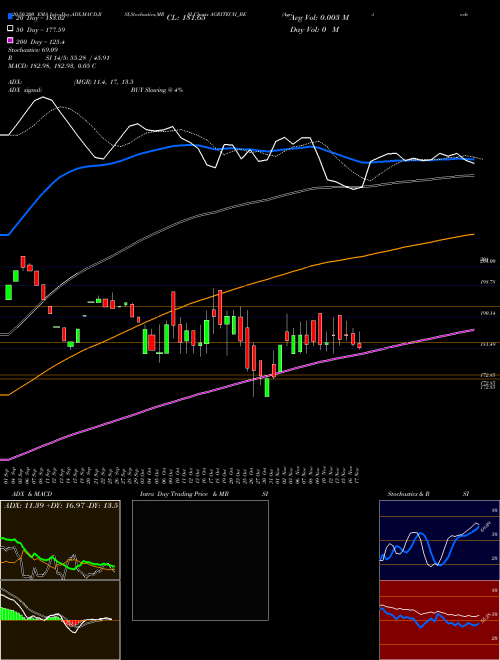500x660 pixels.
Task: Click the 'Stochastics & R SI' panel title
Action: pos(428,494)
